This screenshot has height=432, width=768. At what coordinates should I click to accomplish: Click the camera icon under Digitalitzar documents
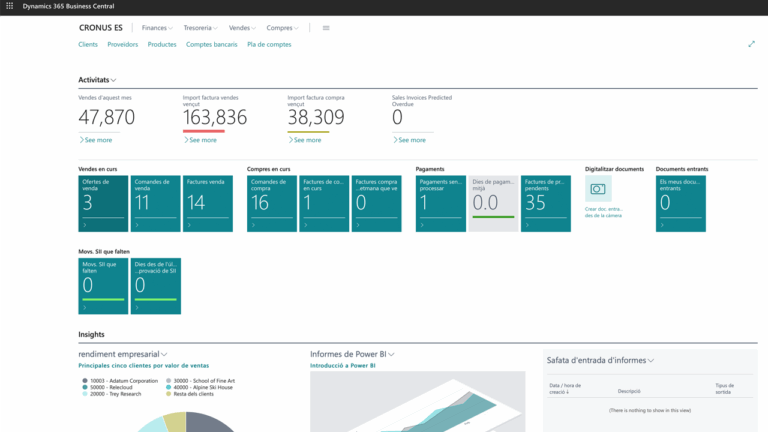click(598, 189)
